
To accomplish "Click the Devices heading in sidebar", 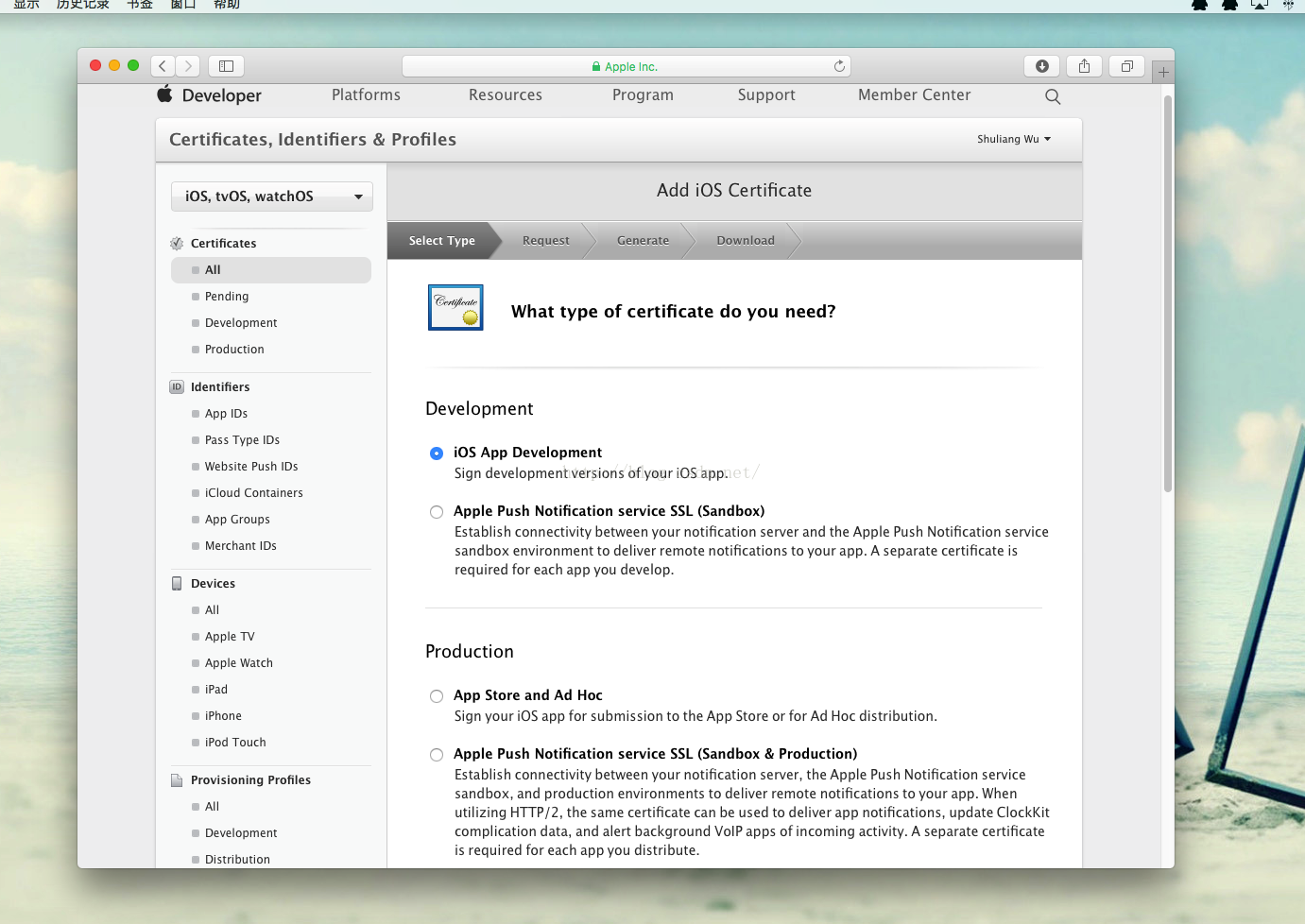I will 213,584.
